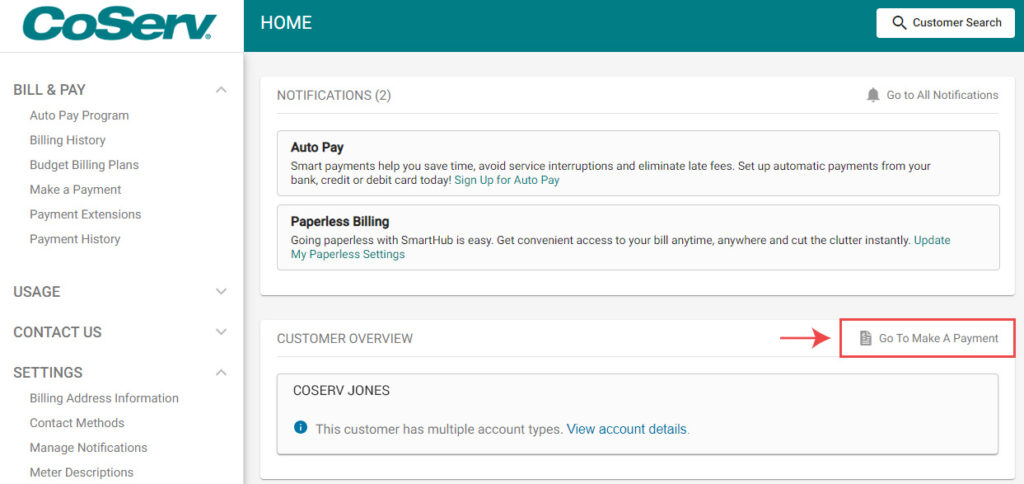1024x484 pixels.
Task: Click the NOTIFICATIONS (2) heading
Action: pos(334,95)
